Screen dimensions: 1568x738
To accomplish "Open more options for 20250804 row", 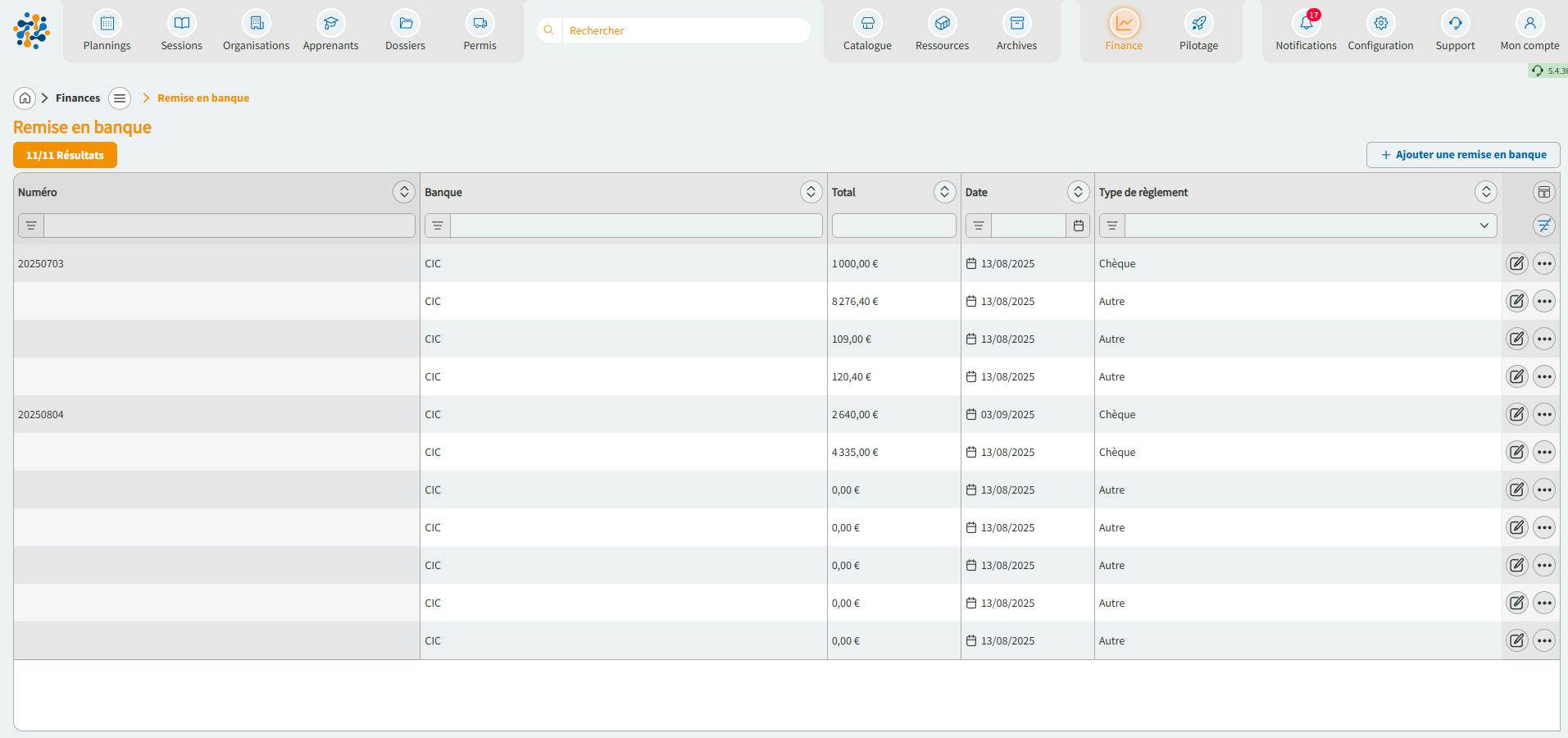I will pyautogui.click(x=1544, y=415).
